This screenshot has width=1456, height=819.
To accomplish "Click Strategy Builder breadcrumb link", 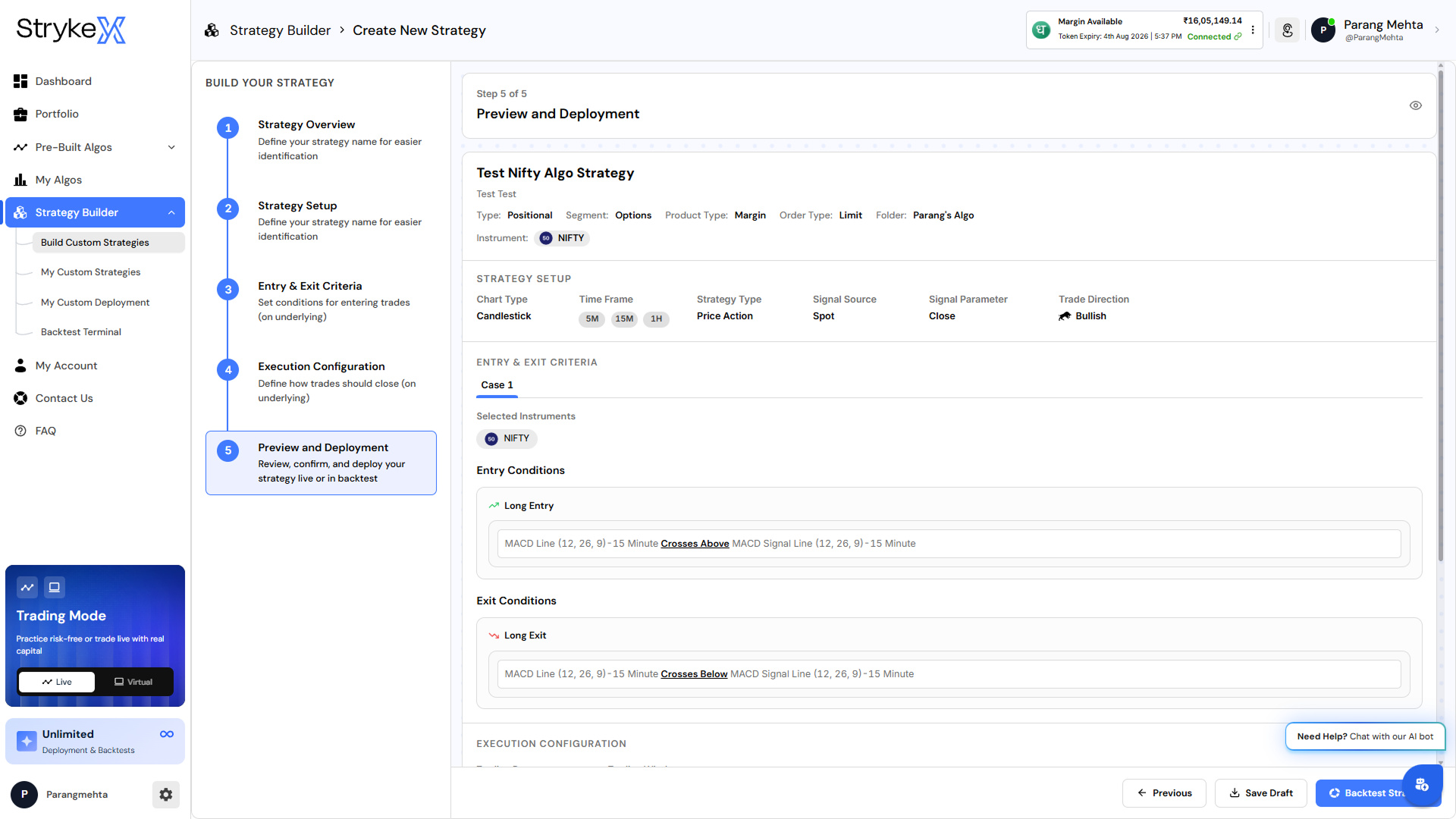I will [x=281, y=30].
